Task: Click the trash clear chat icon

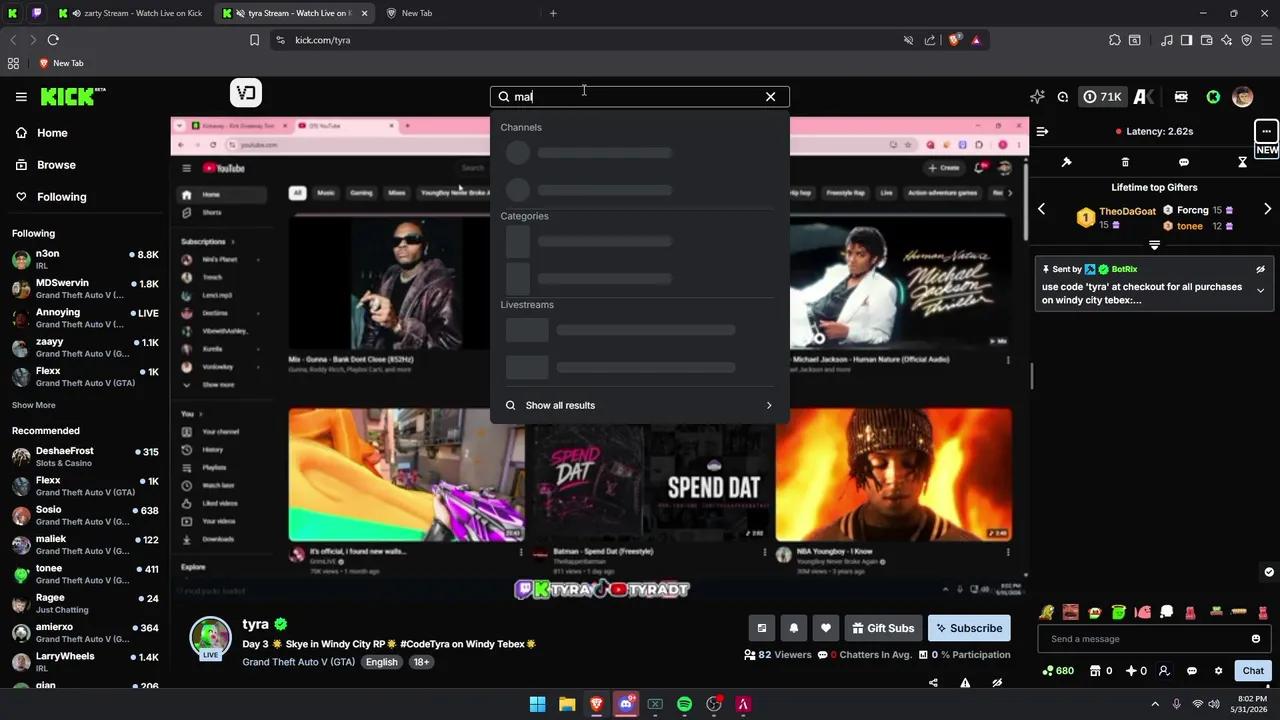Action: pyautogui.click(x=1125, y=162)
